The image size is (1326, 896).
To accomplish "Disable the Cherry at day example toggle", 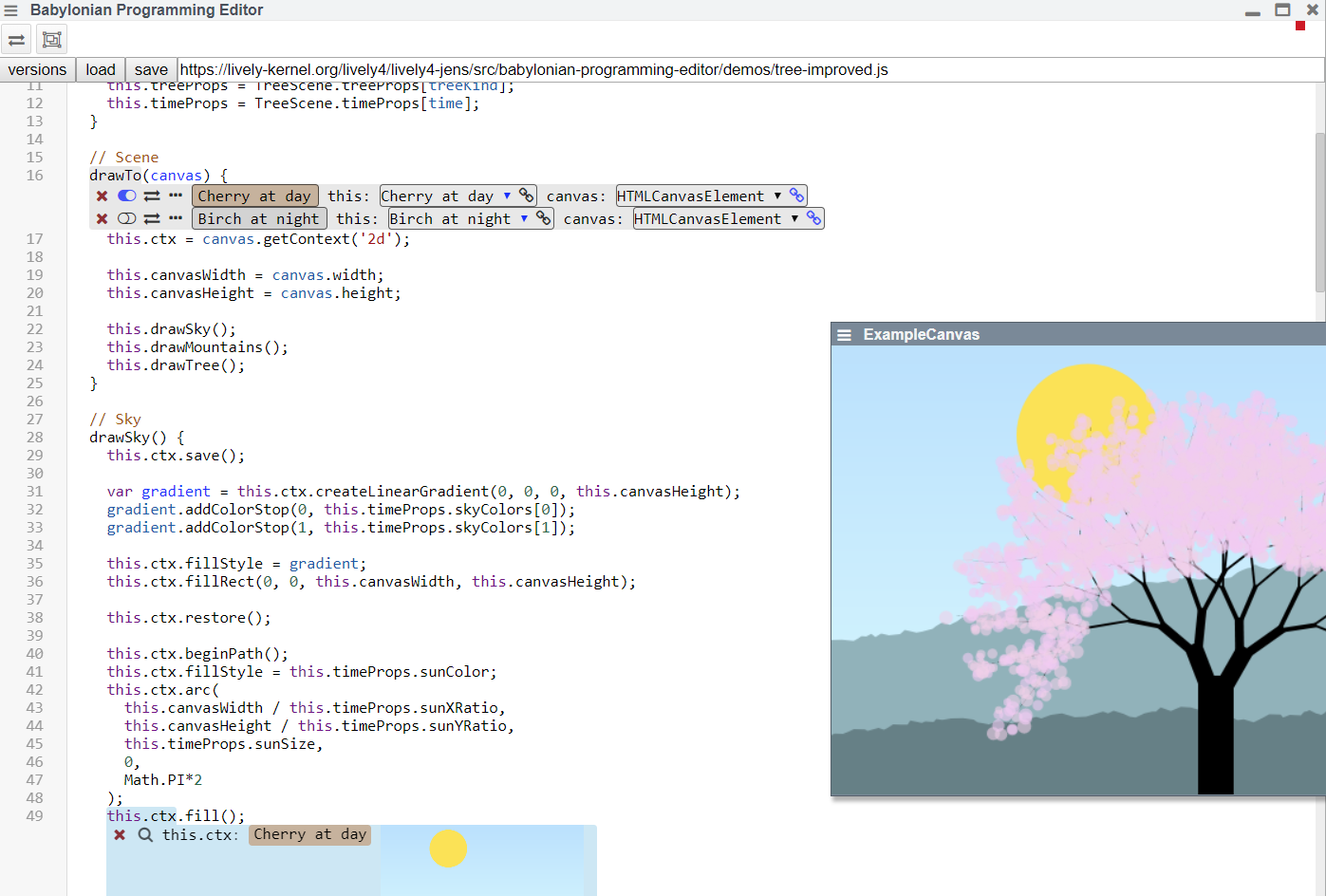I will coord(127,196).
